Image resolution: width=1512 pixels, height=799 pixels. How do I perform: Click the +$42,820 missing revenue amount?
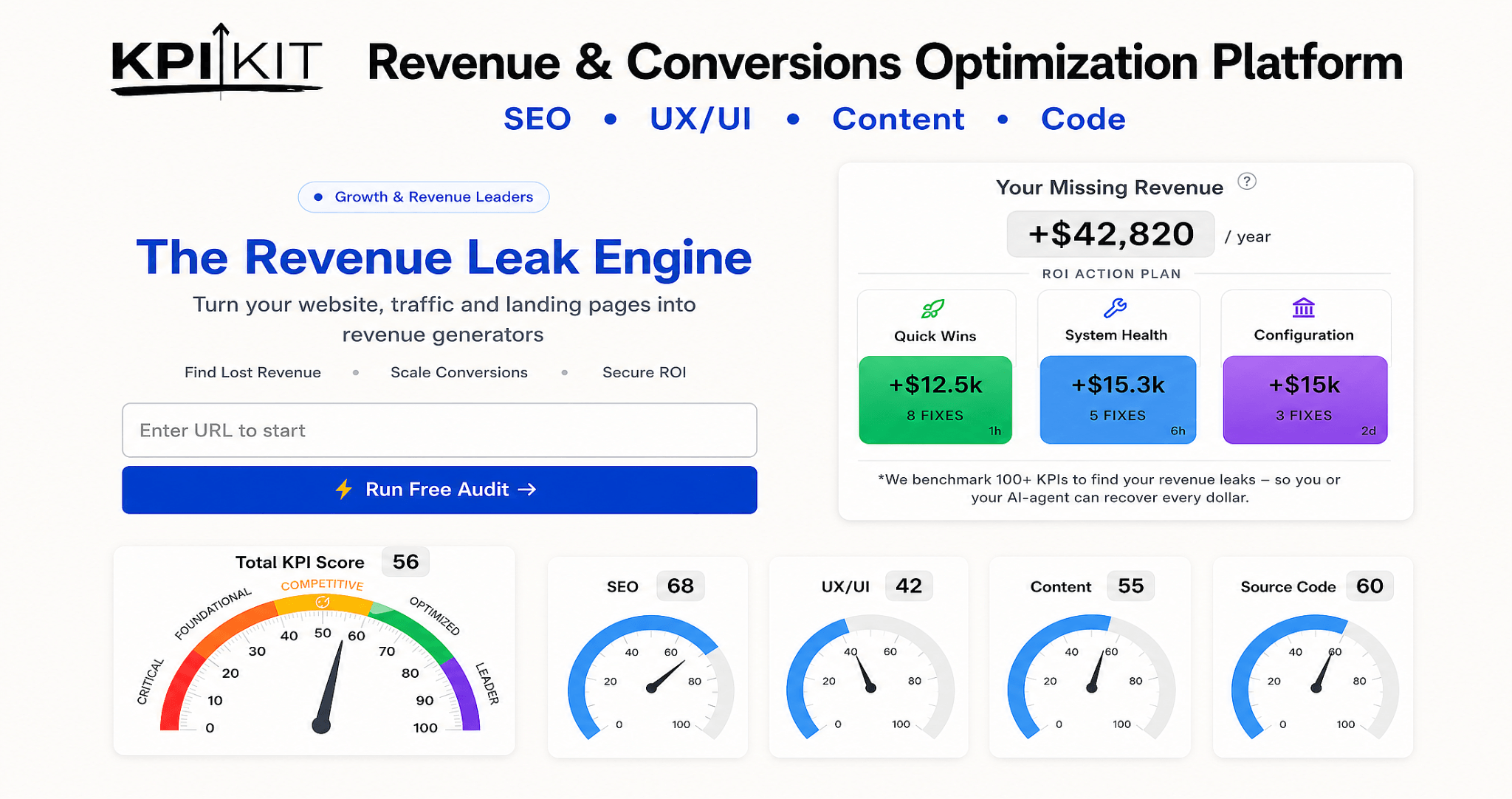click(x=1111, y=234)
